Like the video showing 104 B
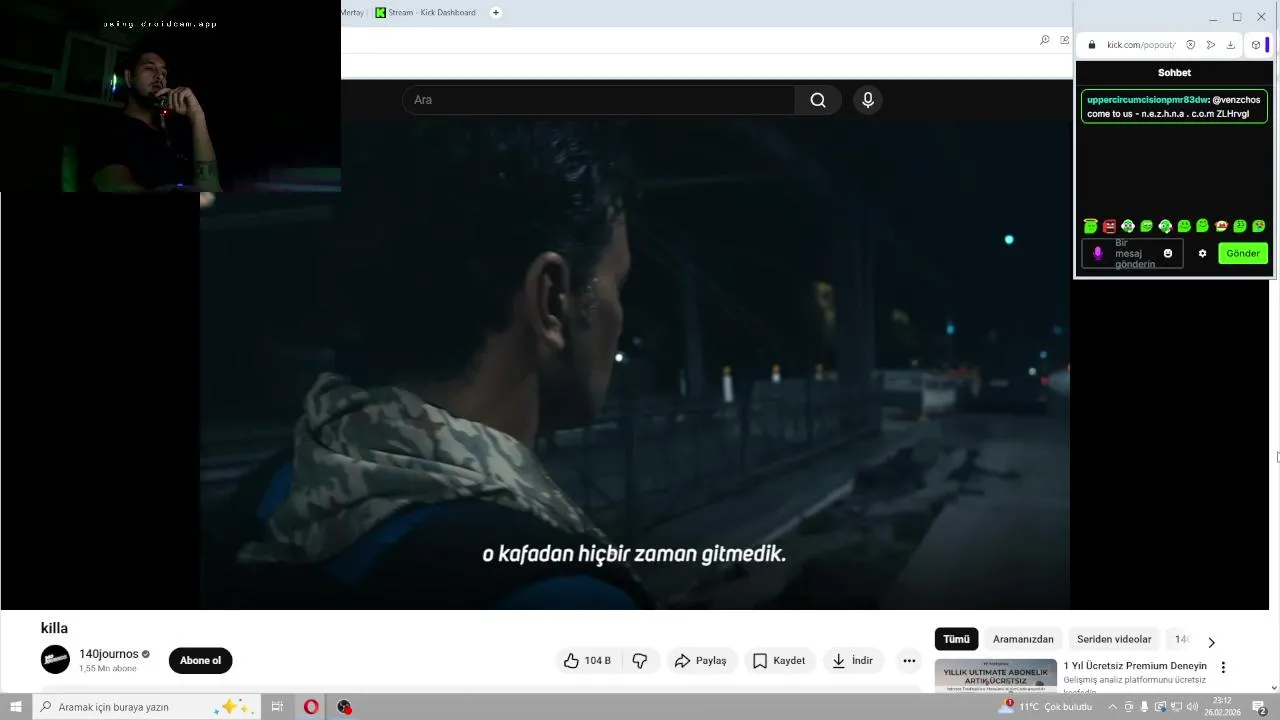 (x=588, y=661)
